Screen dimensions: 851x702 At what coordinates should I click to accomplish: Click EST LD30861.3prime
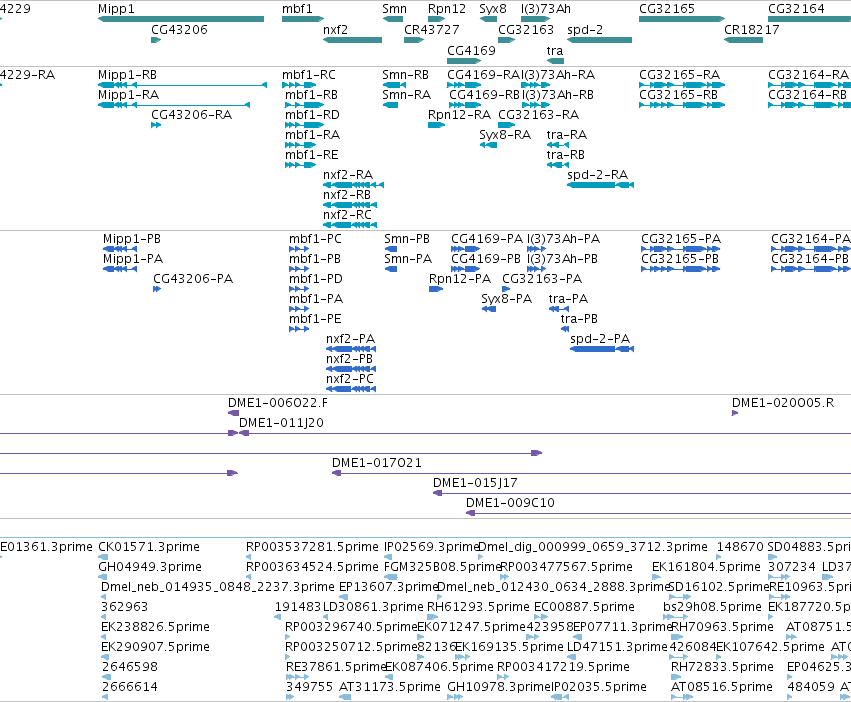[373, 606]
